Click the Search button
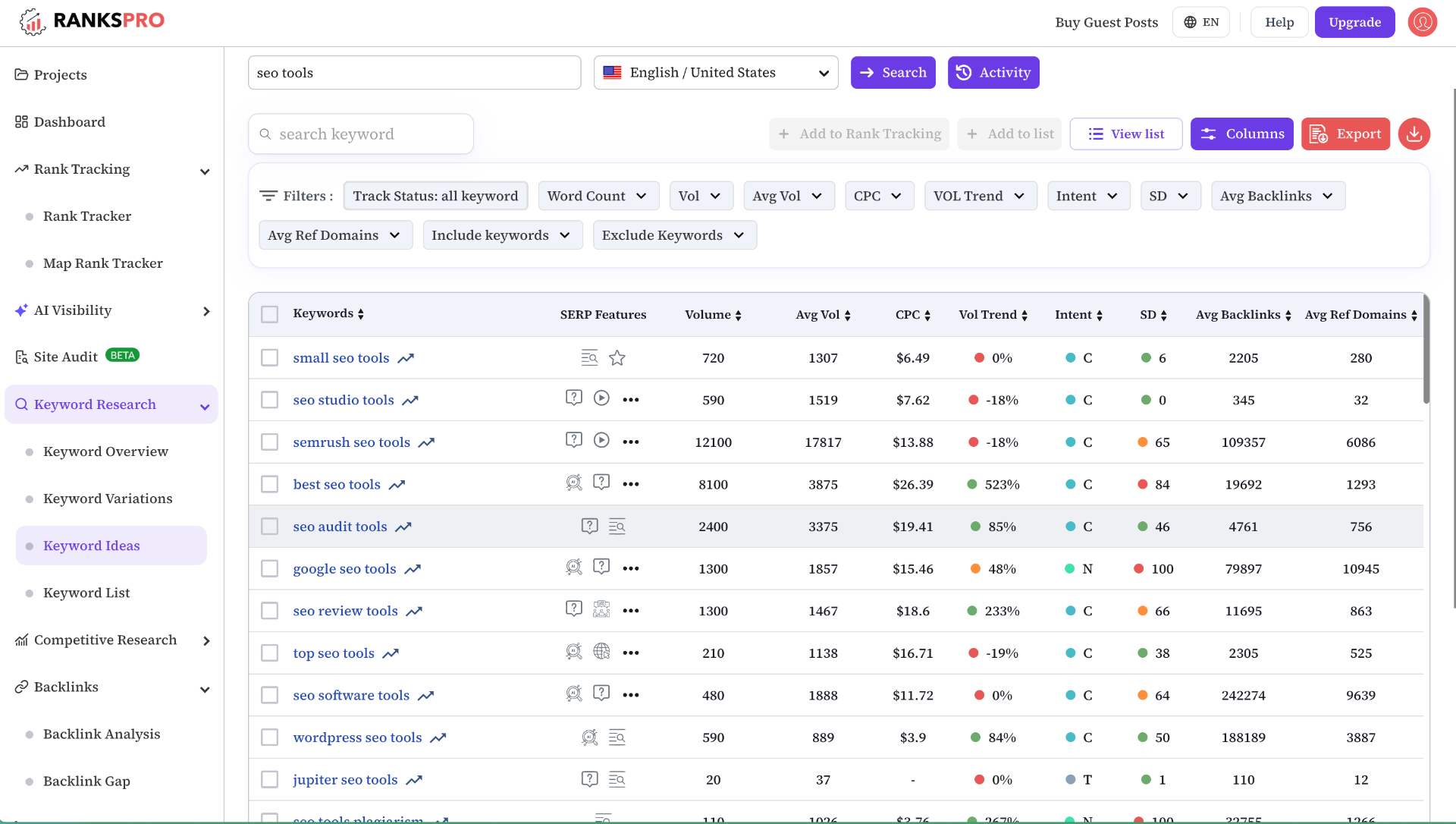 pos(893,73)
